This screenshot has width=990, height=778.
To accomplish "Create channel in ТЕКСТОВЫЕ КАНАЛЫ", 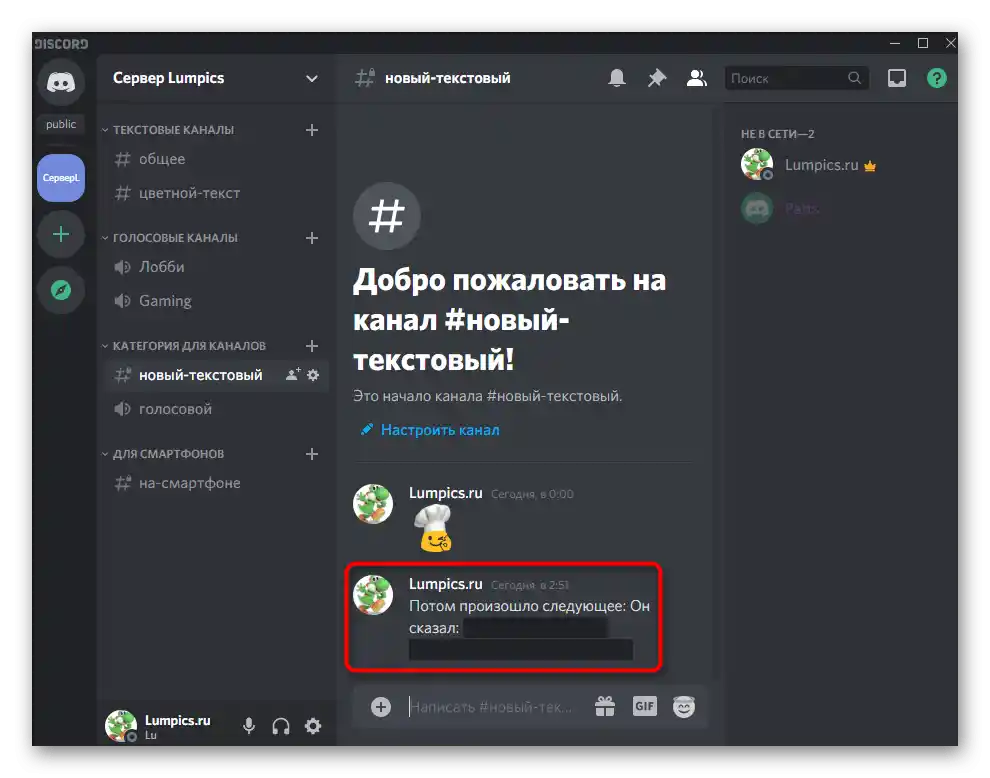I will (312, 130).
